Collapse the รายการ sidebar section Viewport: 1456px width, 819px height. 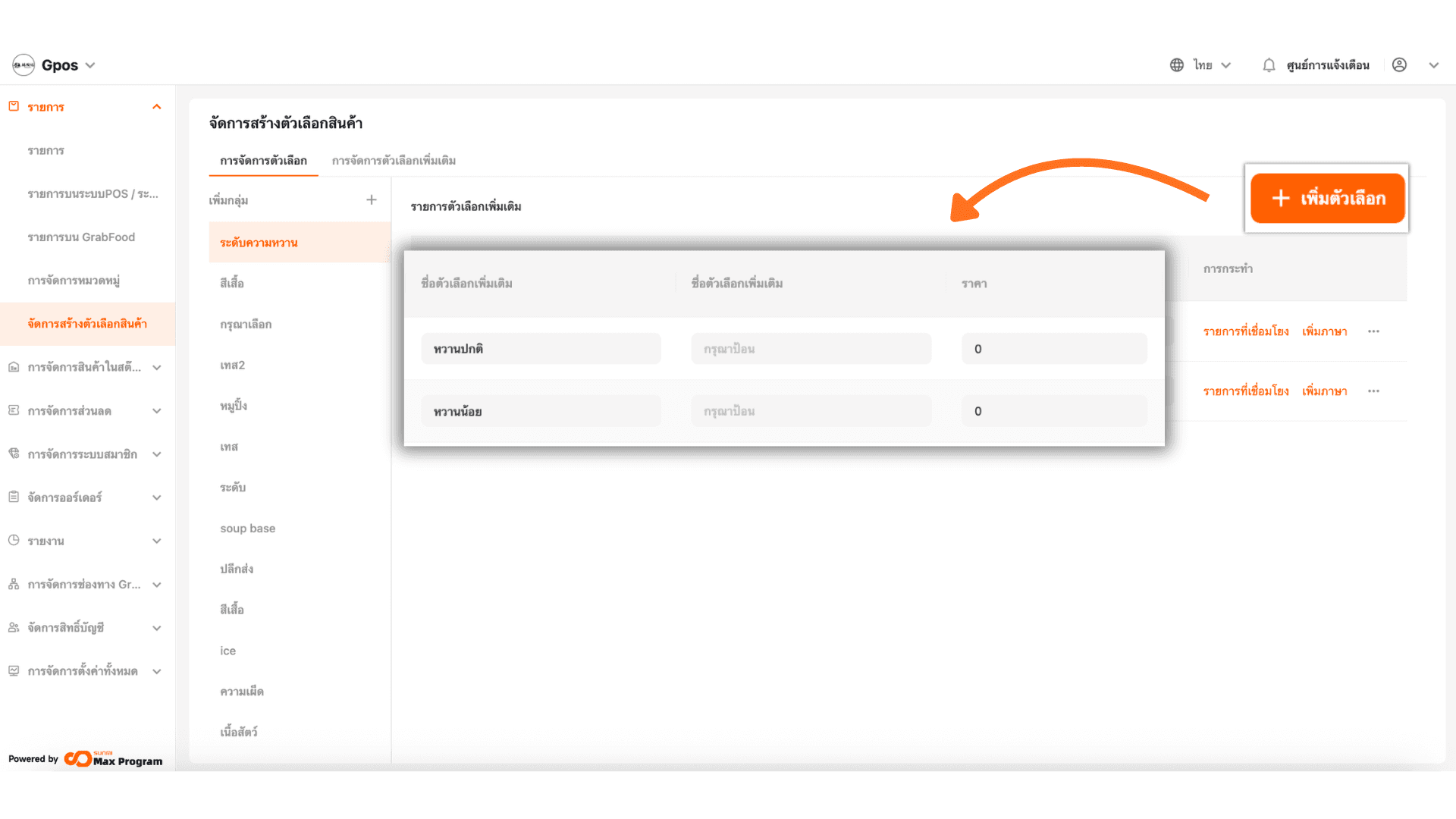(x=157, y=107)
